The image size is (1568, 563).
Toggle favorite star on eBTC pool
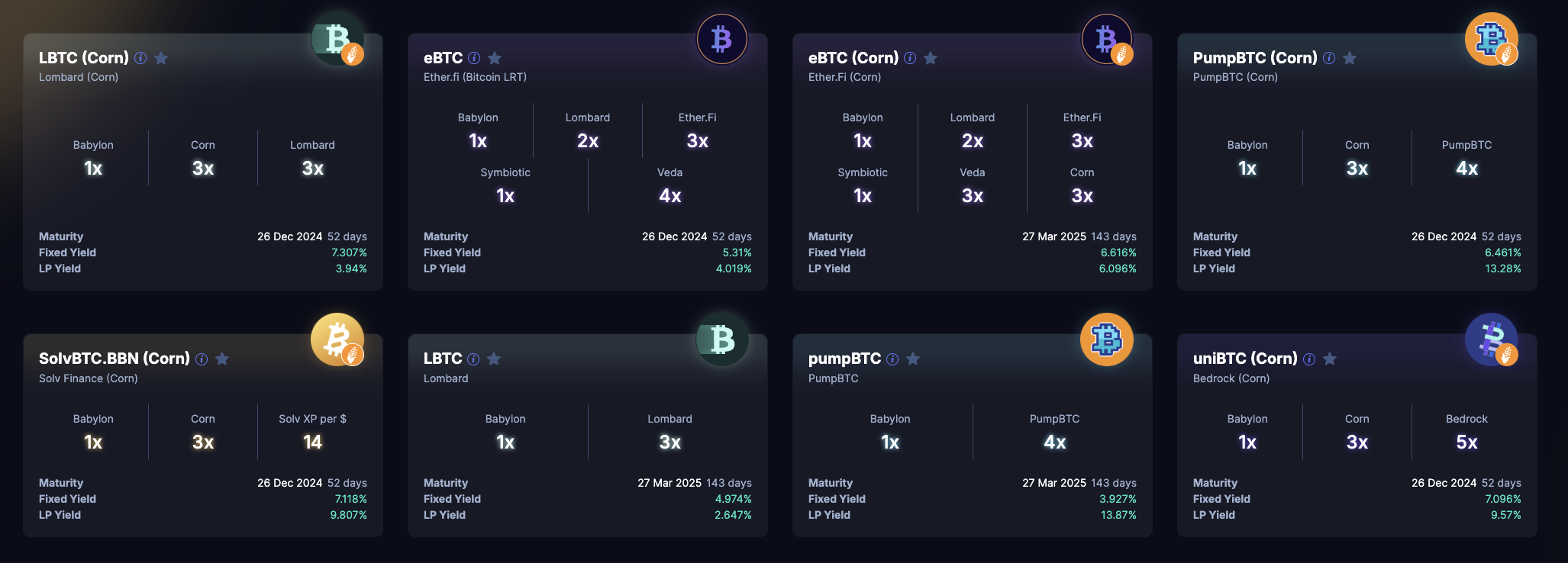pos(495,58)
